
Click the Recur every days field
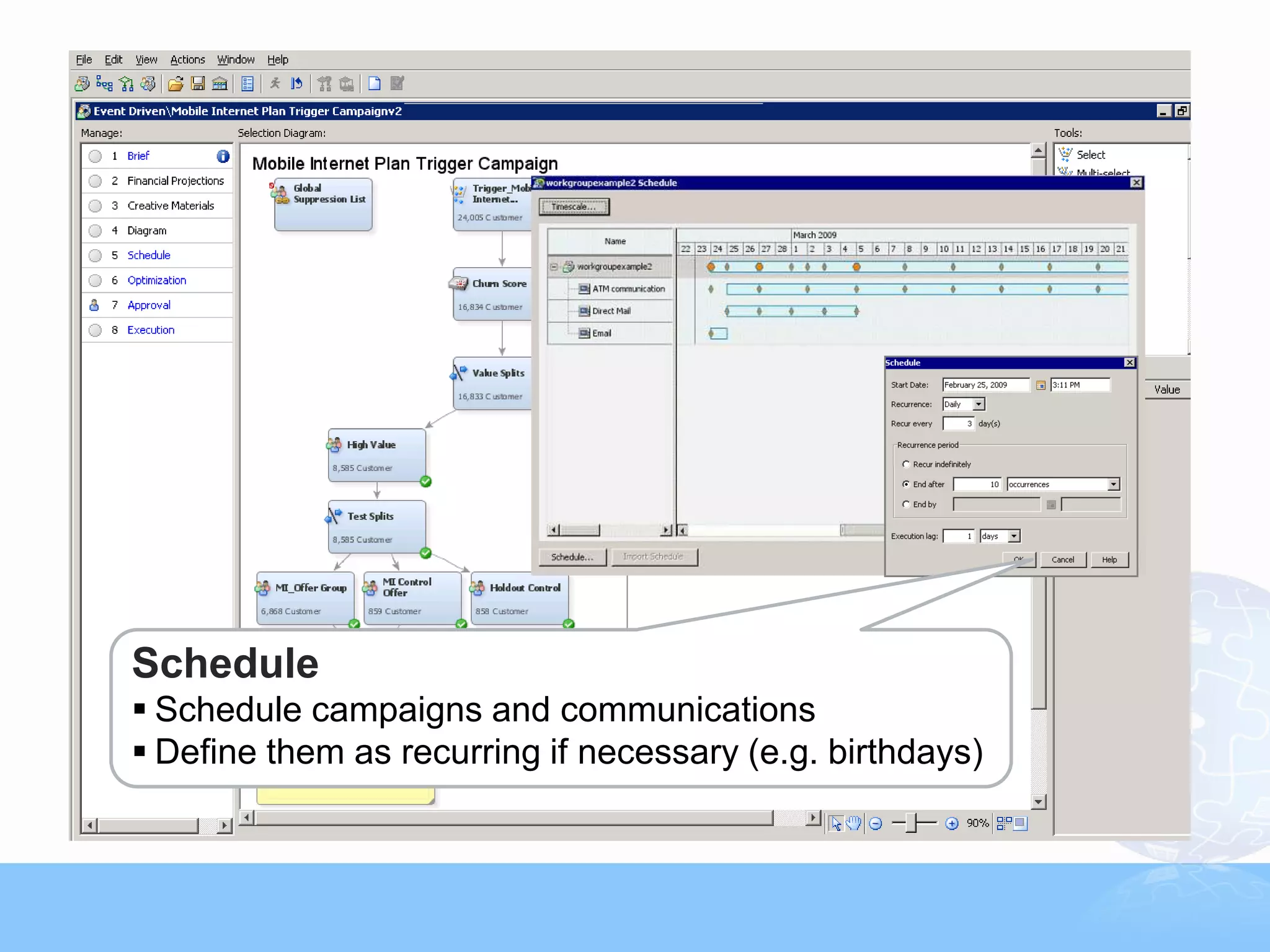pyautogui.click(x=959, y=424)
